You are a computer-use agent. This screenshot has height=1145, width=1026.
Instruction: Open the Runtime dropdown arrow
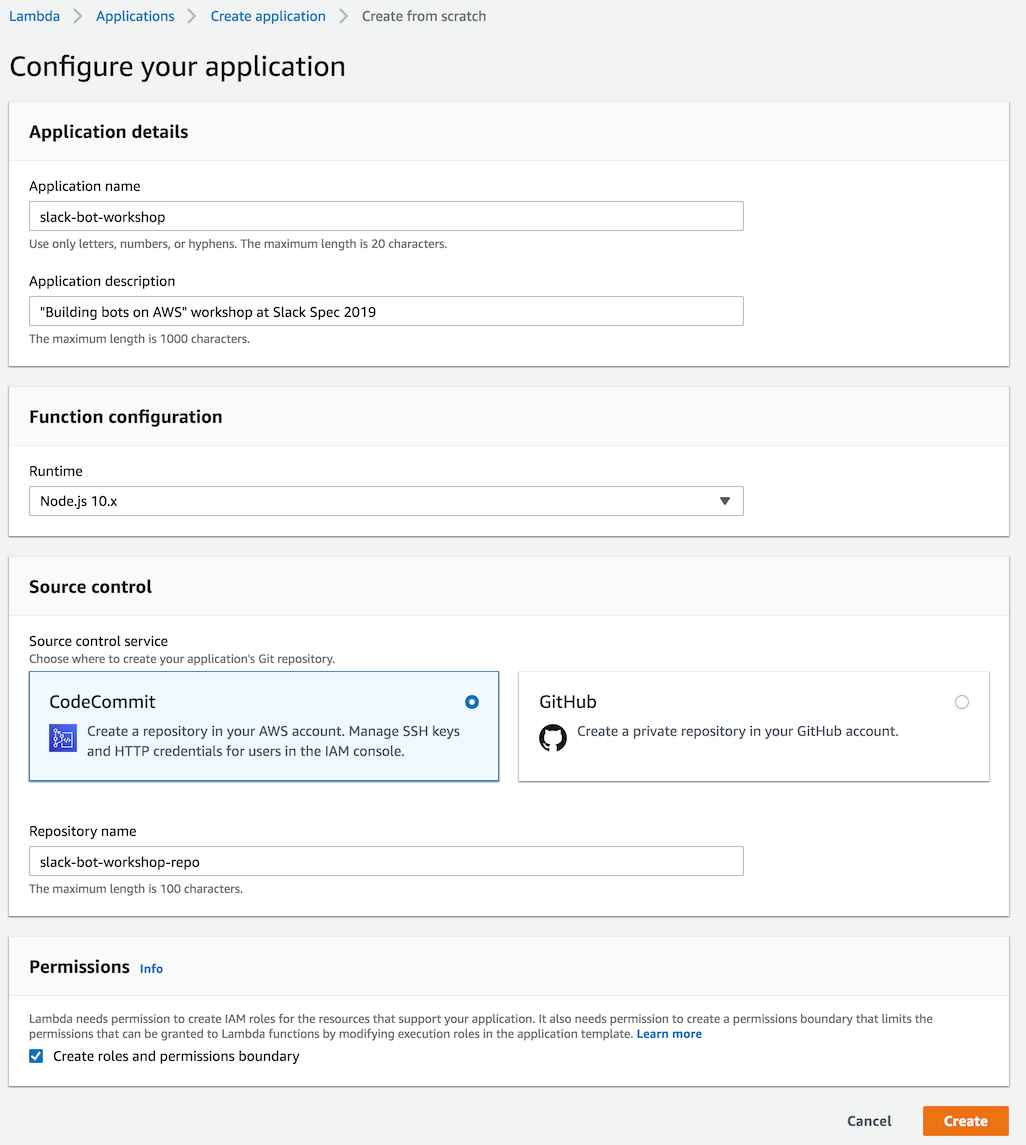pos(724,501)
